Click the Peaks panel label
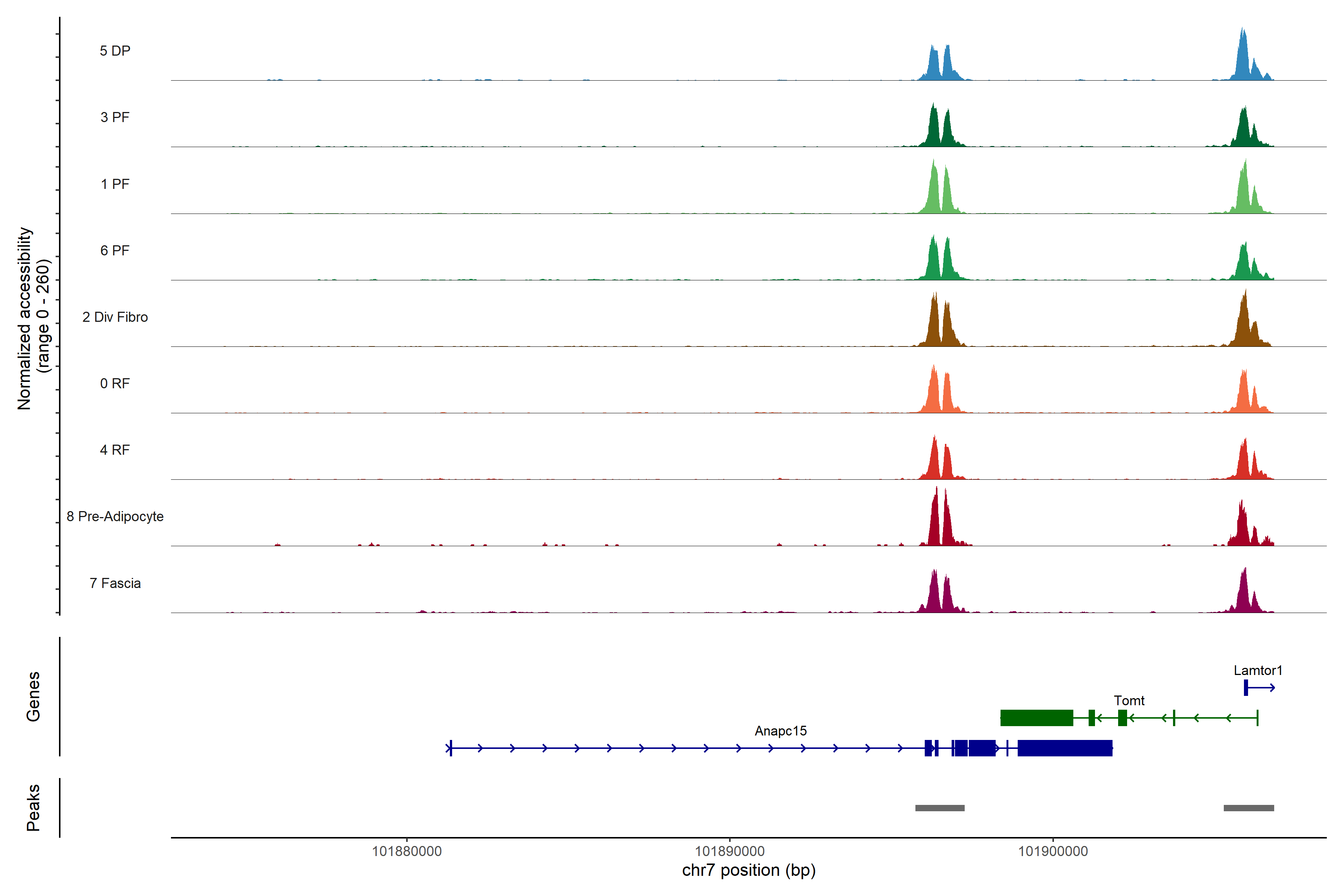The image size is (1344, 896). coord(33,808)
